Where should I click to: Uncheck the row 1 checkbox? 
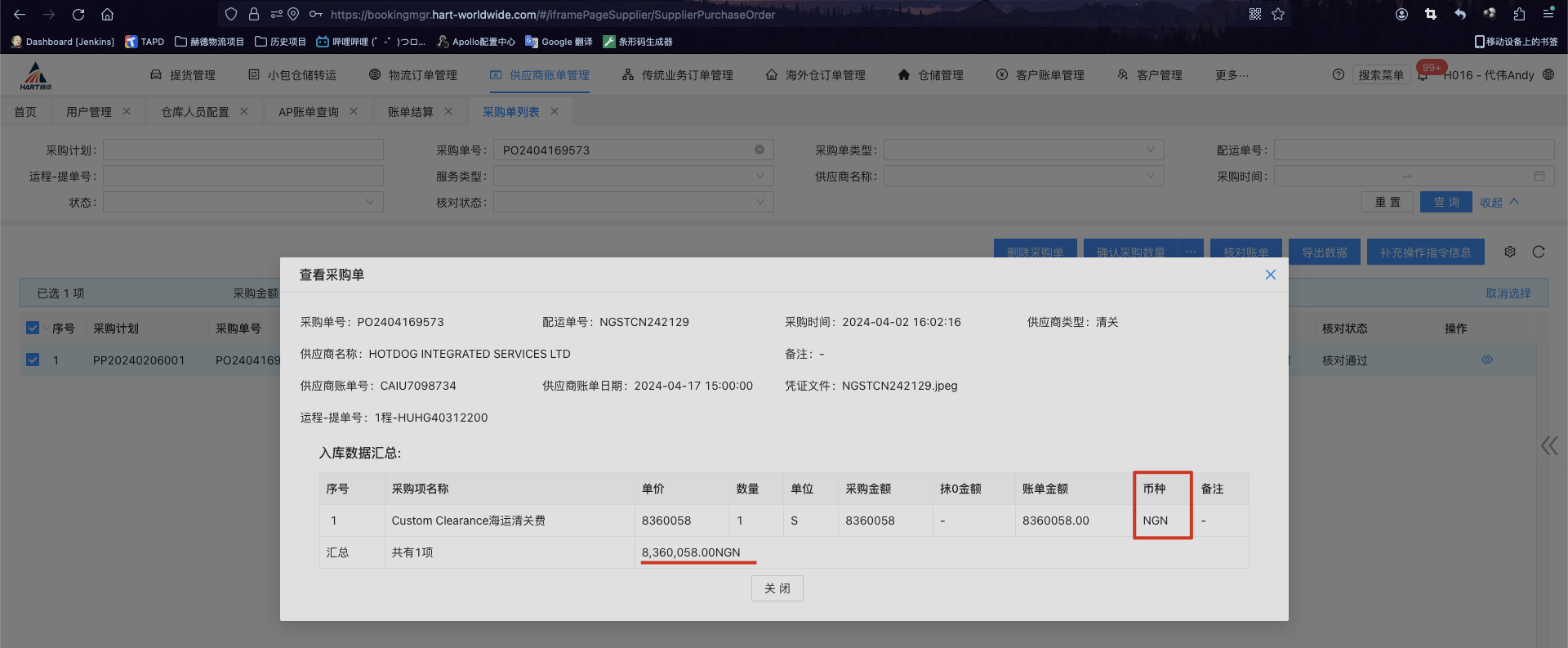(33, 360)
